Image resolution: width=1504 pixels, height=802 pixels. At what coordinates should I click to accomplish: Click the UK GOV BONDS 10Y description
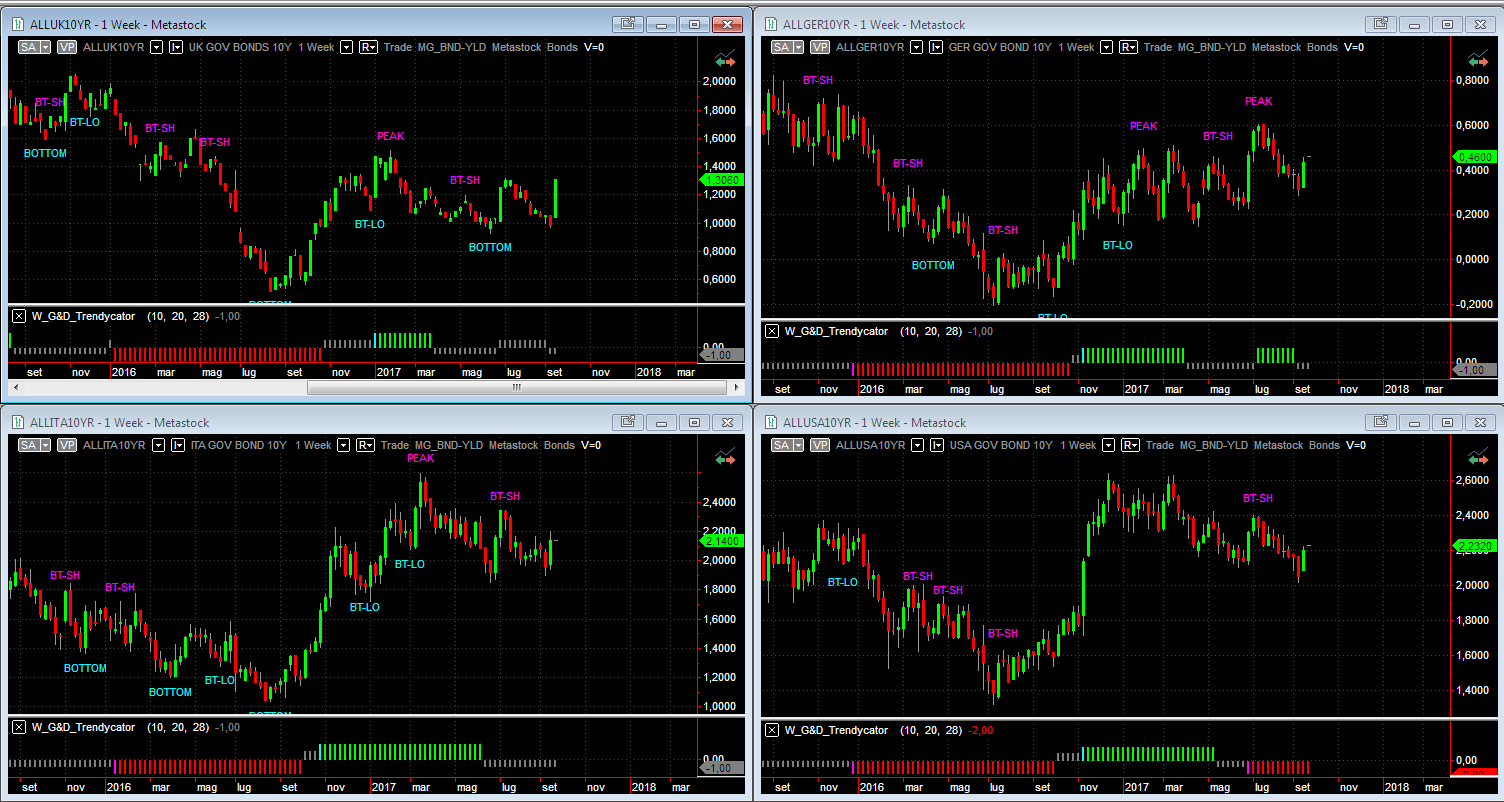click(241, 47)
